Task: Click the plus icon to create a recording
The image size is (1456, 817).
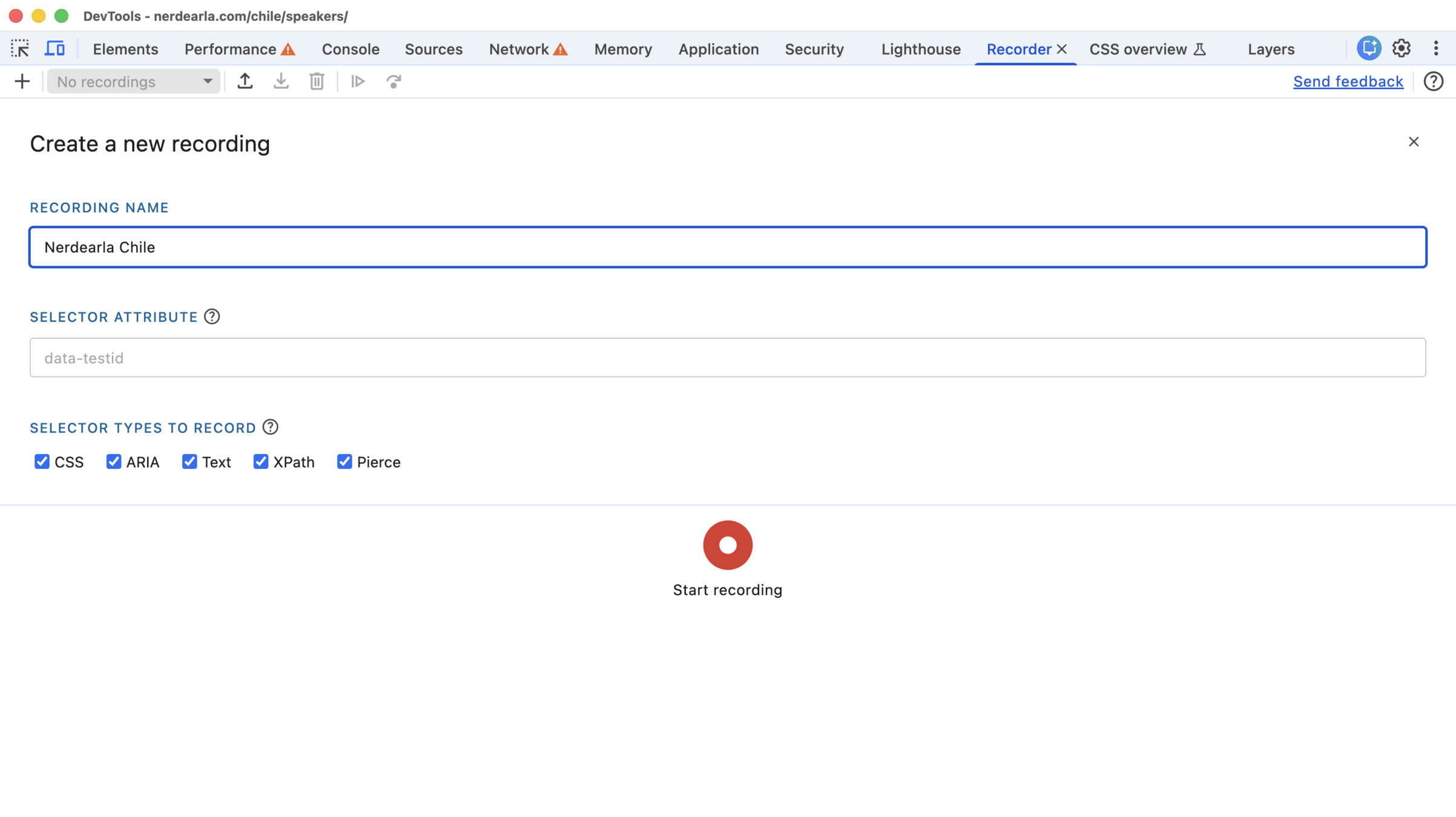Action: coord(22,81)
